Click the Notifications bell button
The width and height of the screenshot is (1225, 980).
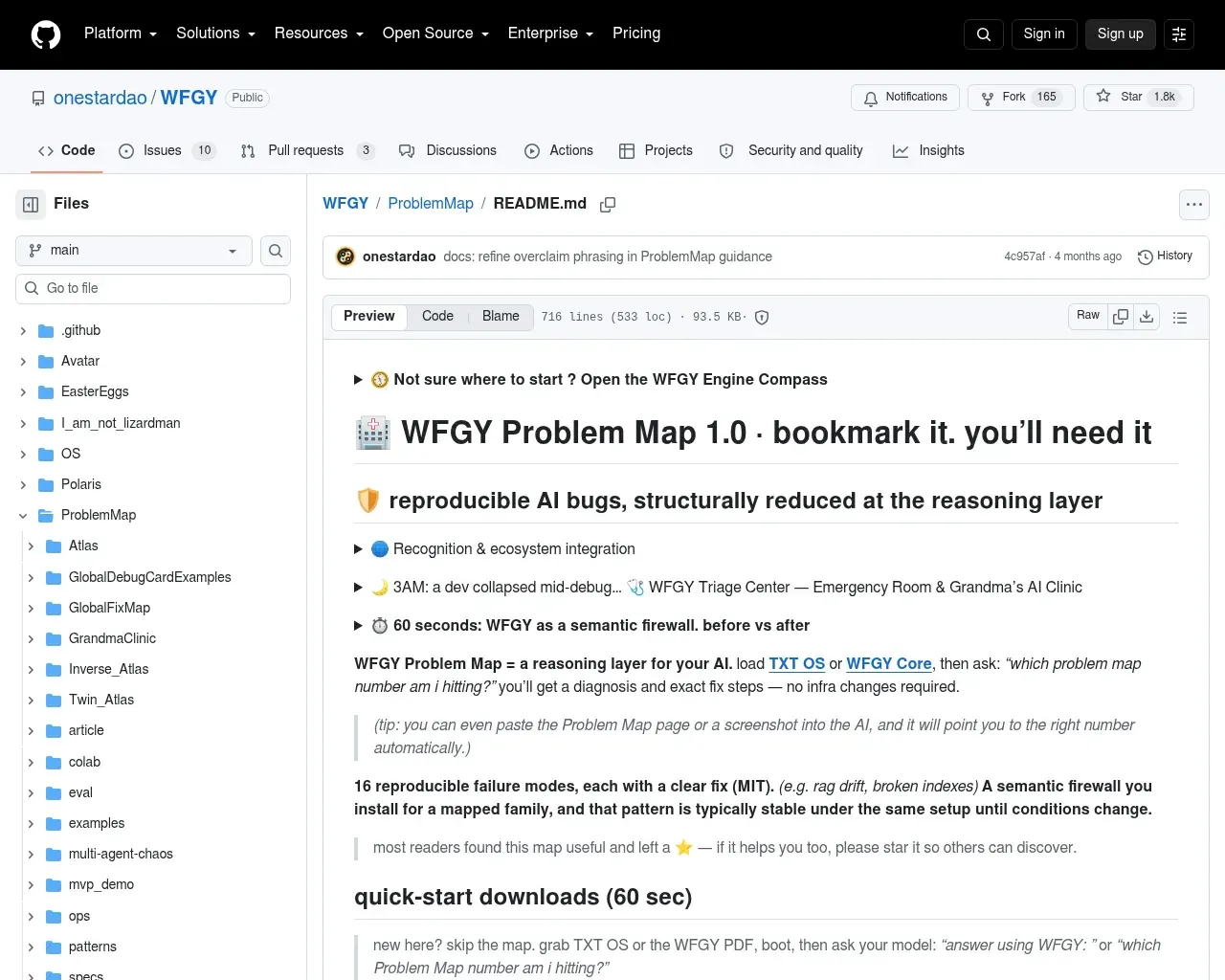(x=905, y=98)
